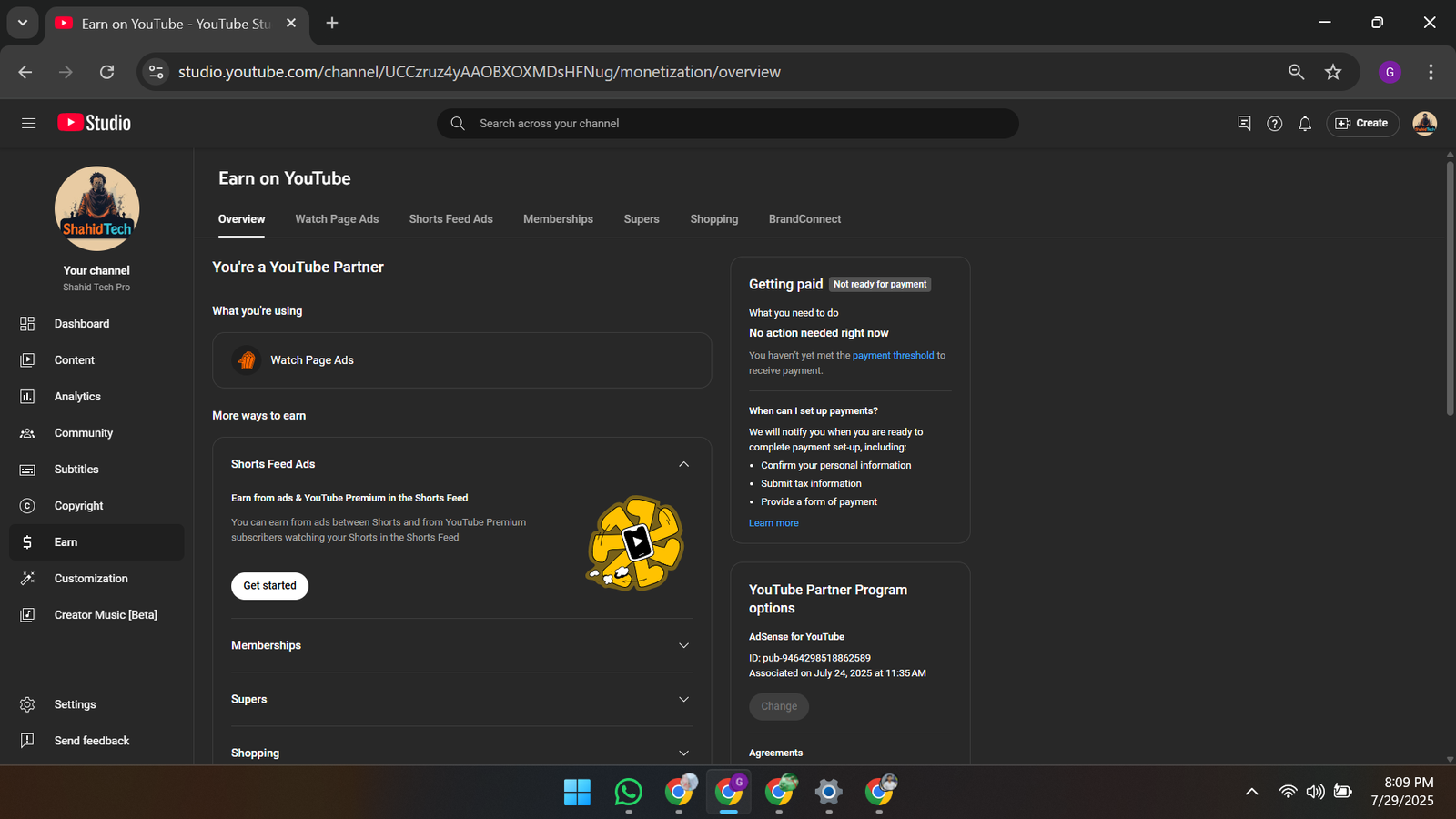Open Creator Music [Beta]
The height and width of the screenshot is (819, 1456).
96,615
